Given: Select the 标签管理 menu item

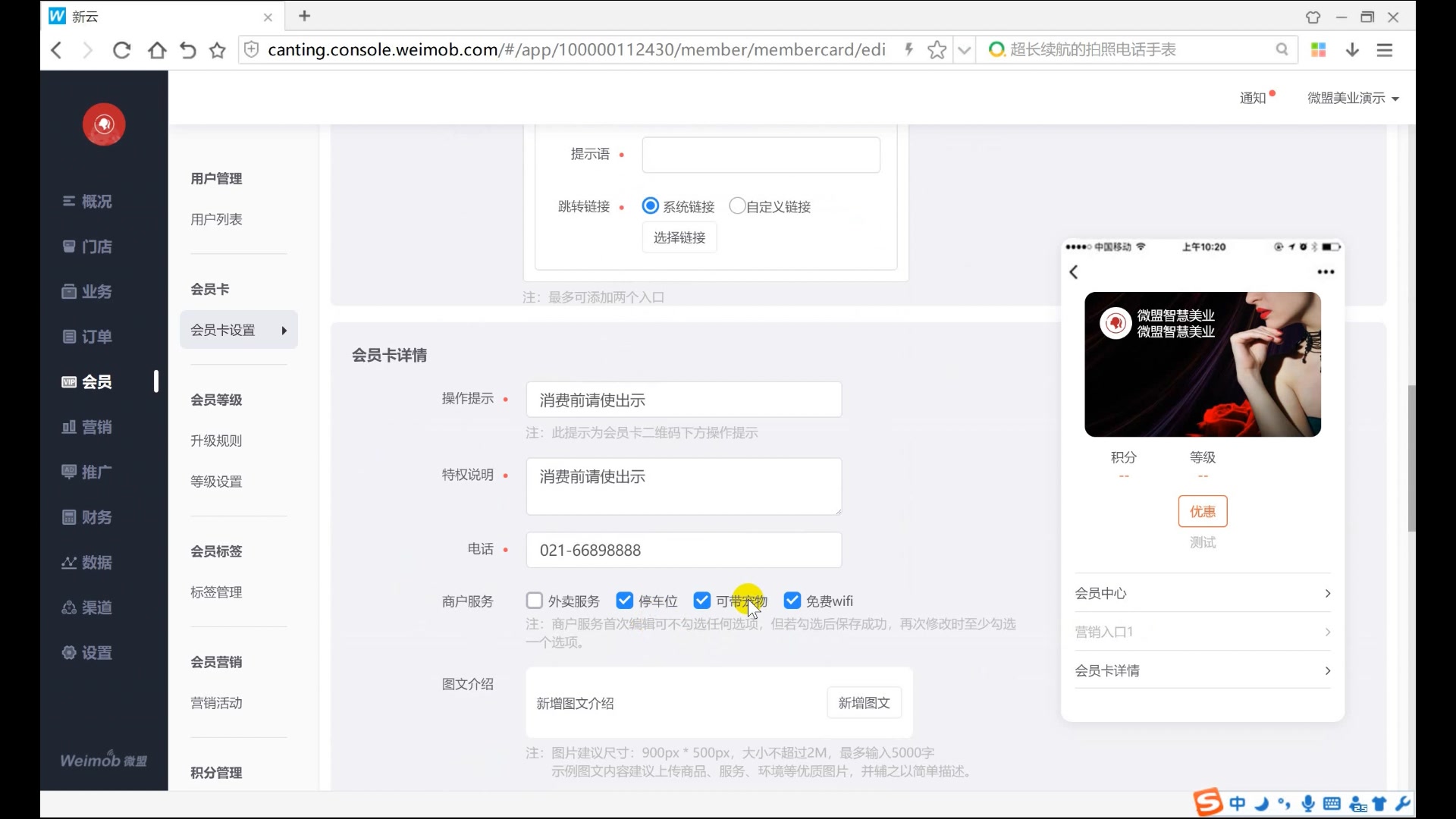Looking at the screenshot, I should click(x=215, y=592).
